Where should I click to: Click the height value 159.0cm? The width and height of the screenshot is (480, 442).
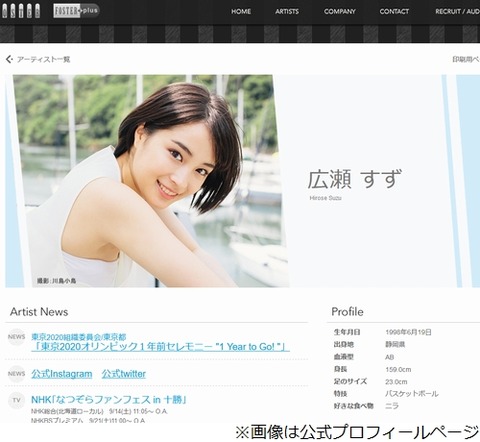(x=398, y=369)
